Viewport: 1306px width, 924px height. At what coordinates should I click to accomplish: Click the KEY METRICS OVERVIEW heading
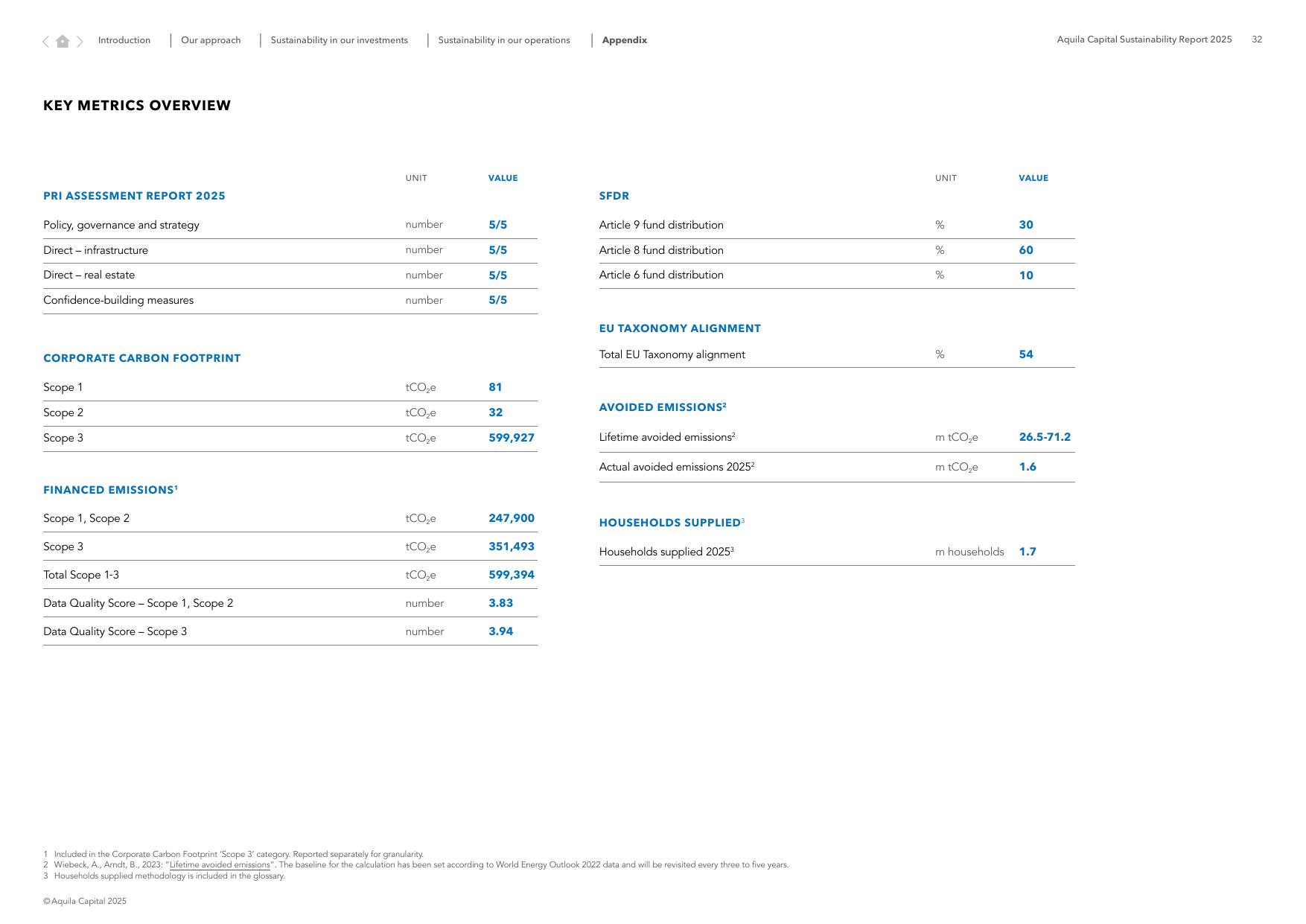coord(137,106)
